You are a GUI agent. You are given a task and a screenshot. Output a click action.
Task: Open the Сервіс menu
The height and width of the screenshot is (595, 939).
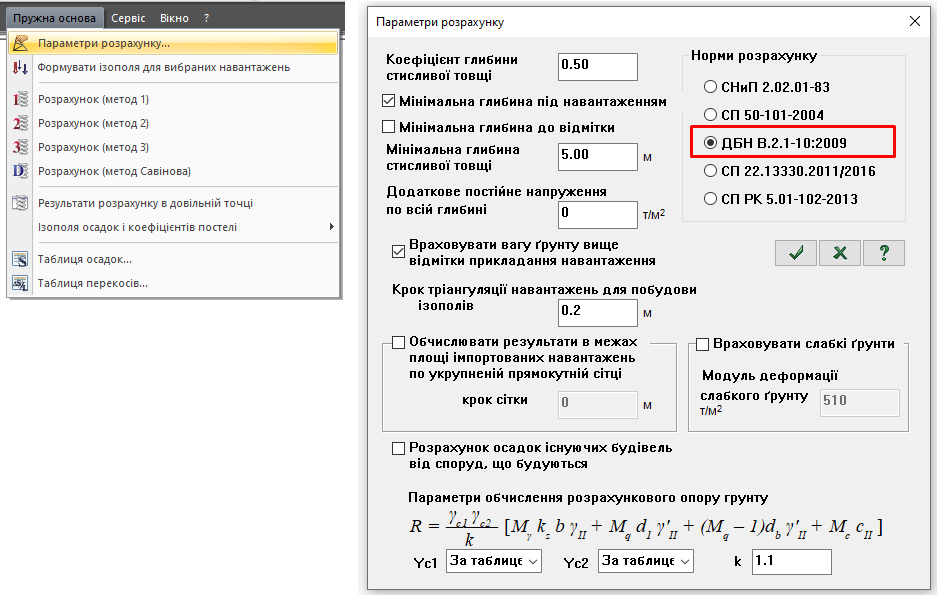point(127,18)
